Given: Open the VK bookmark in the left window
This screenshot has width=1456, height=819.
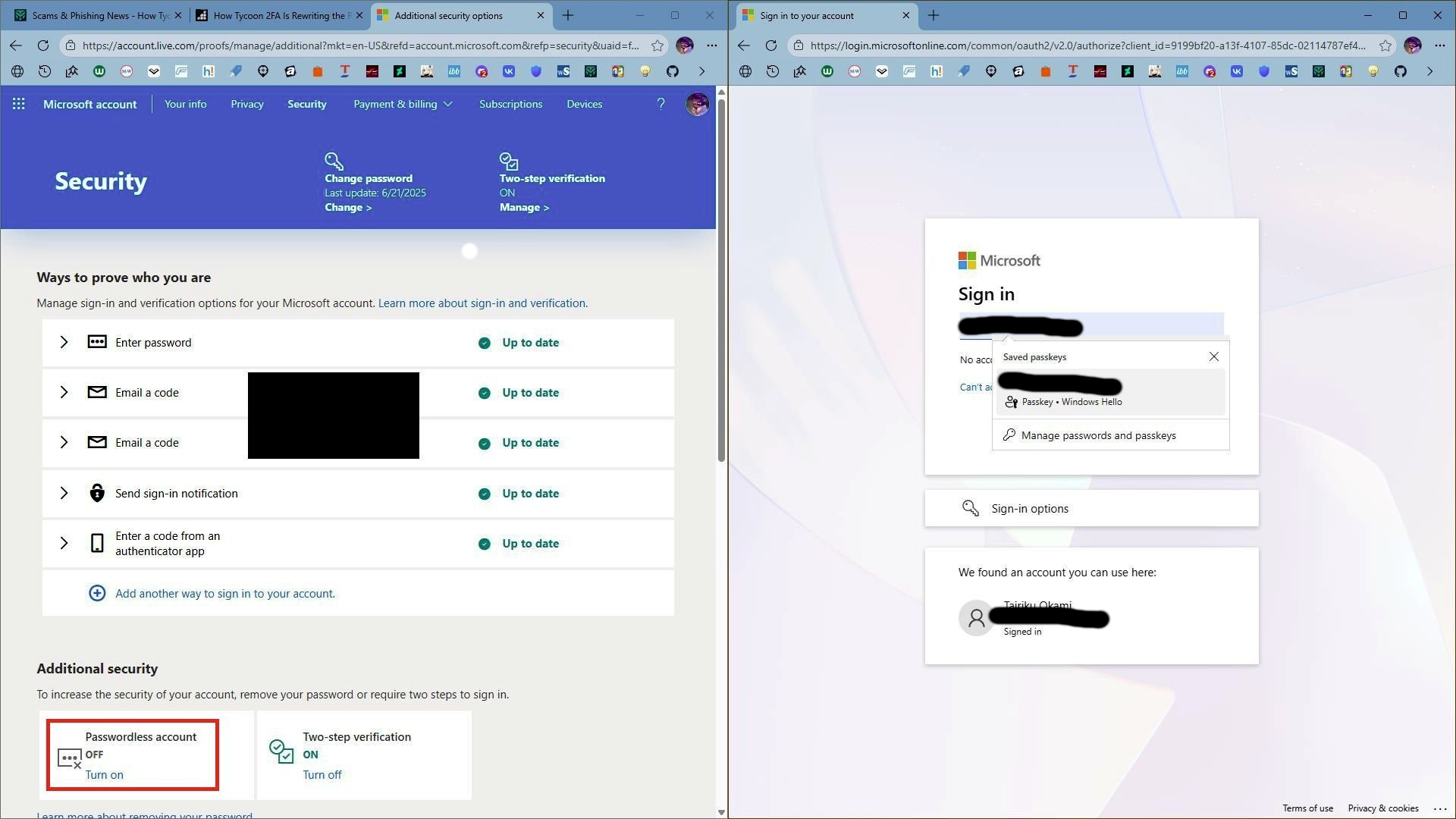Looking at the screenshot, I should 509,71.
